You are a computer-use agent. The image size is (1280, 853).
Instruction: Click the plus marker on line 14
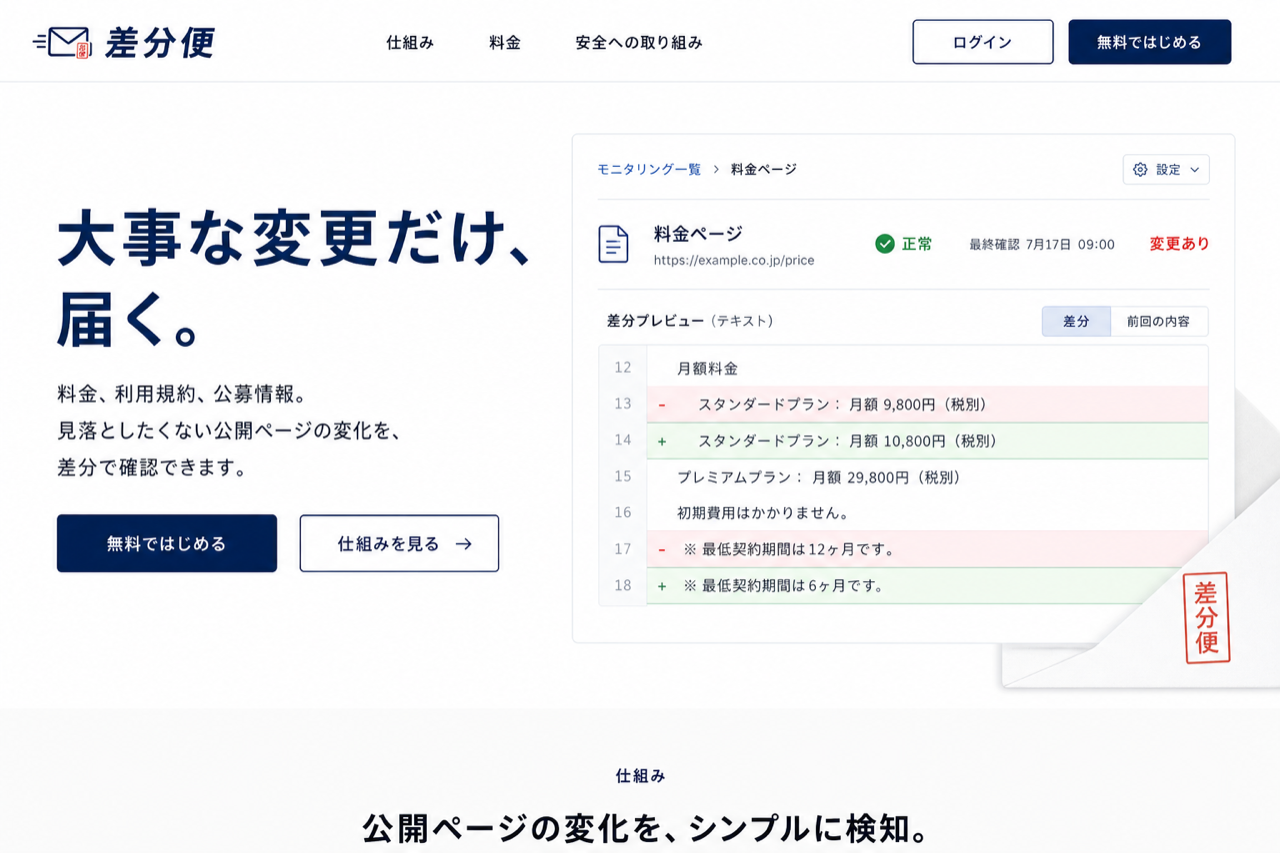[x=662, y=441]
